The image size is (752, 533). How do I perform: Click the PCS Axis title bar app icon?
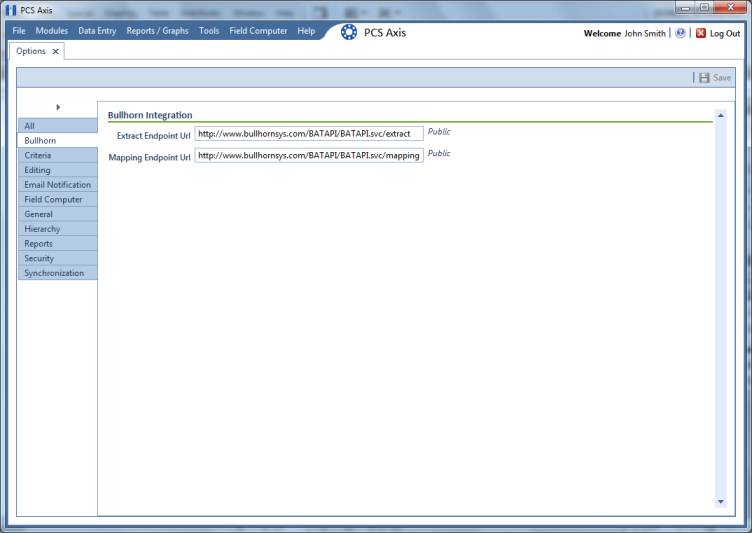pos(11,10)
